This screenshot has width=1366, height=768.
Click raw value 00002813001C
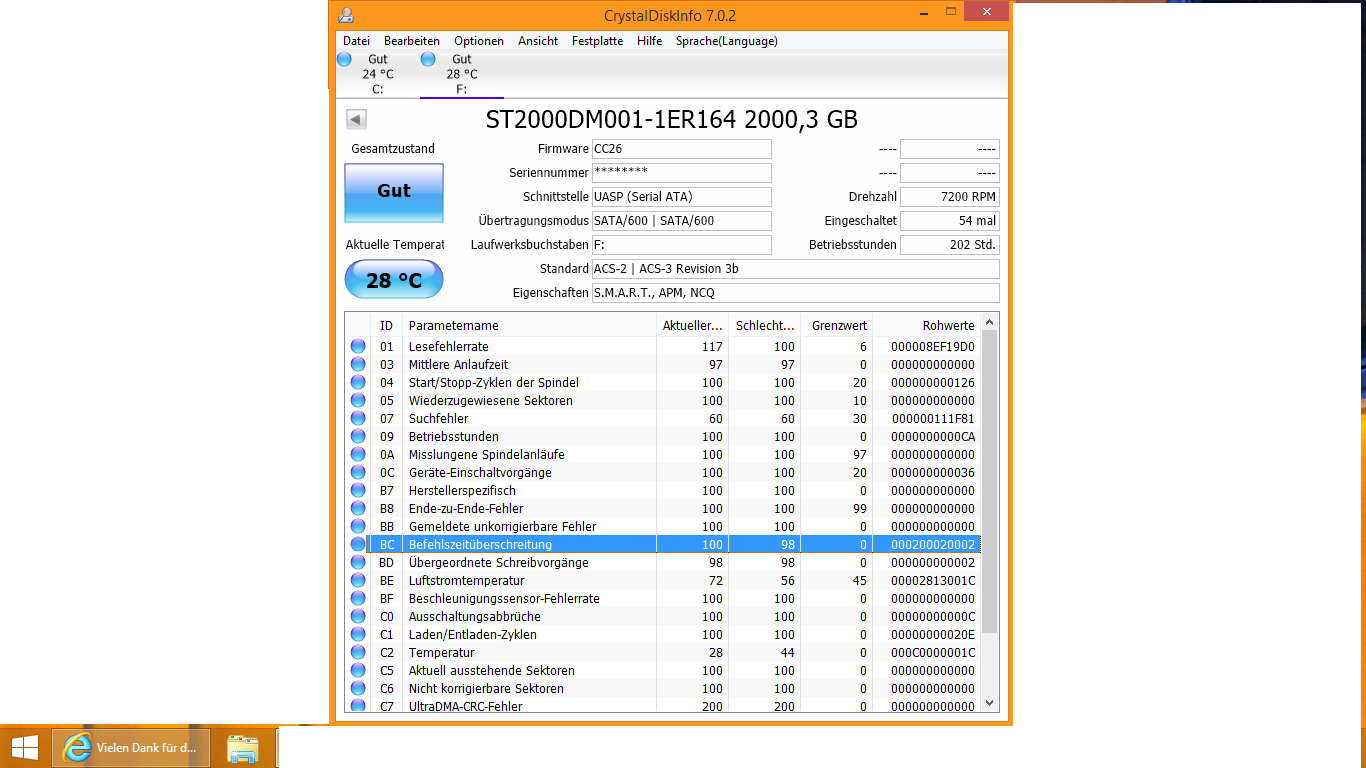[x=932, y=580]
